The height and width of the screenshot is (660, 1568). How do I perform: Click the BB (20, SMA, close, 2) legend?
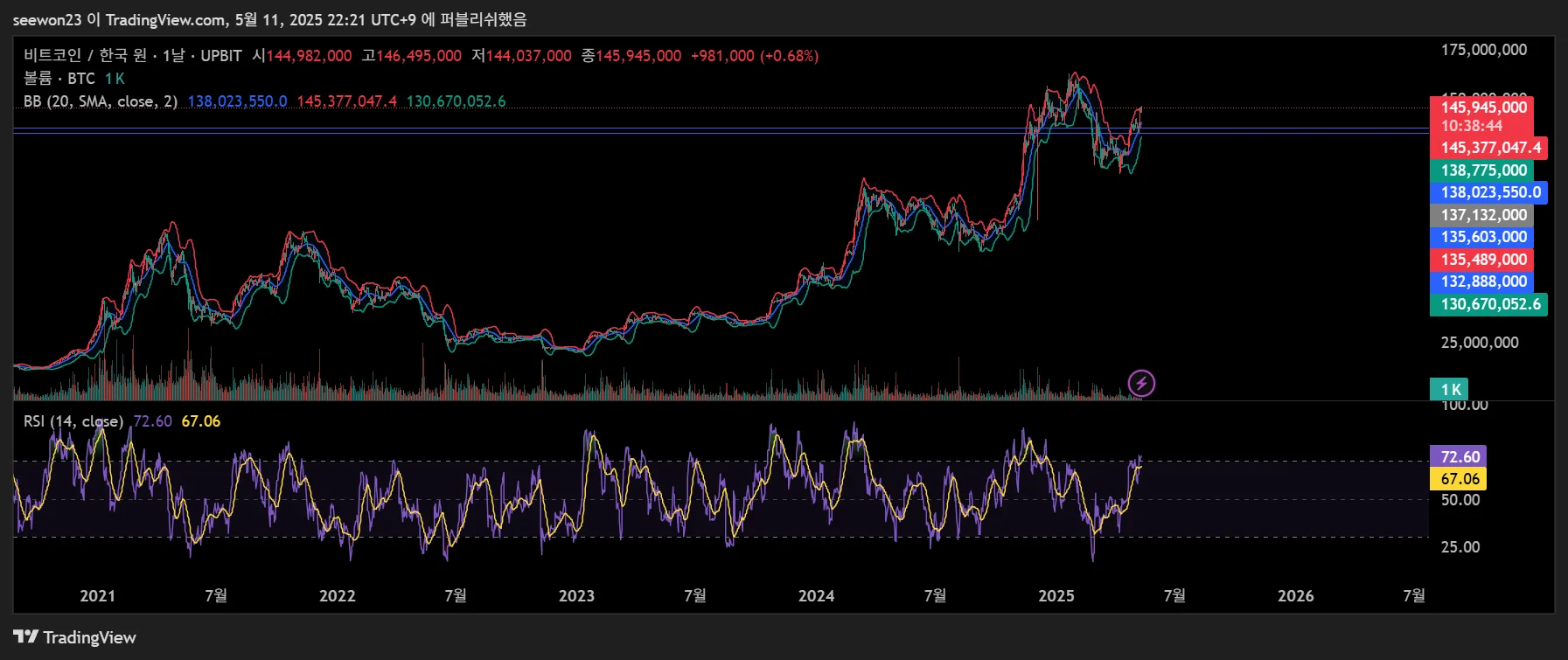pos(101,101)
